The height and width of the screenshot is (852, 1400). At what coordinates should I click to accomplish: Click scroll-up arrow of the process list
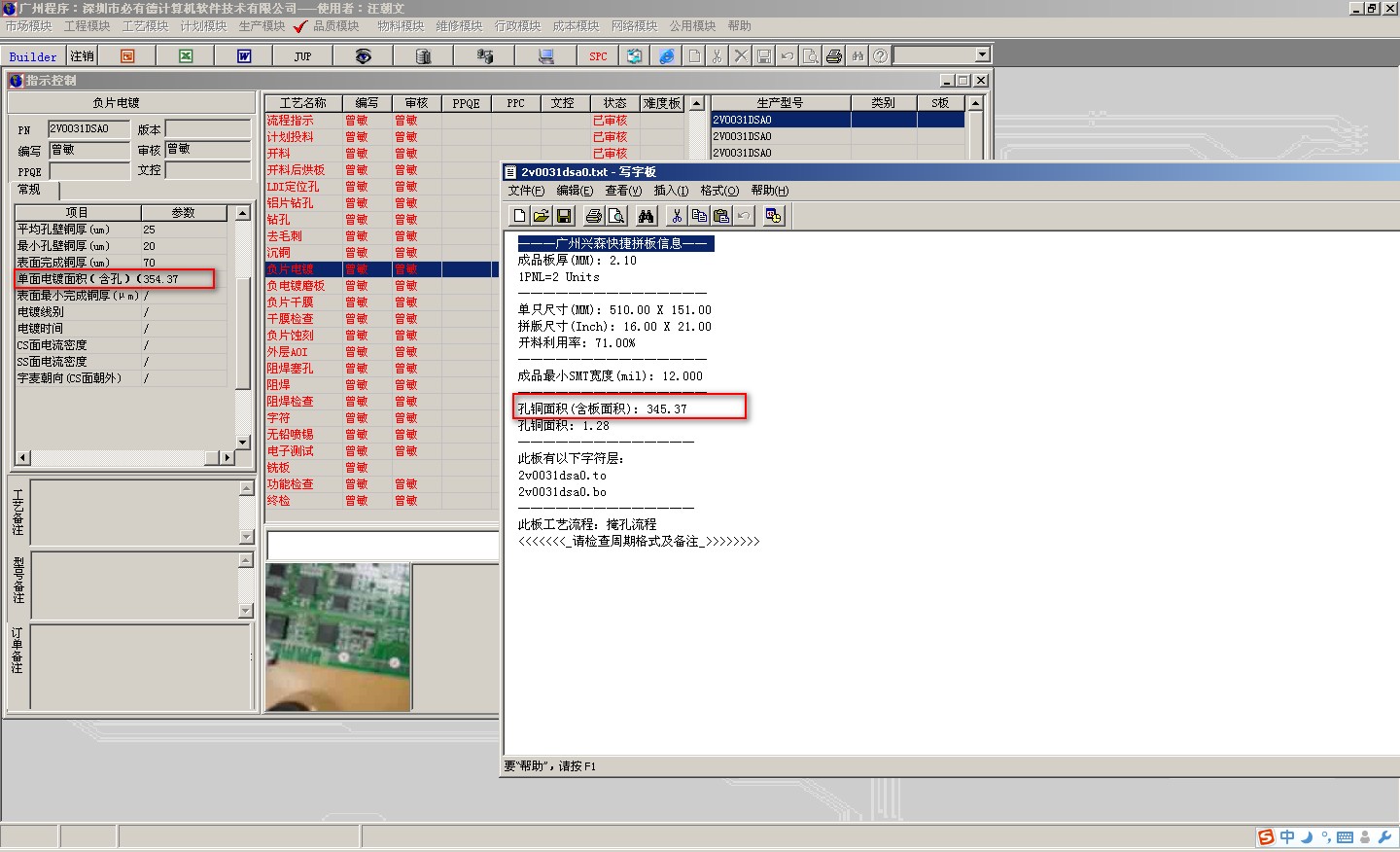(696, 103)
